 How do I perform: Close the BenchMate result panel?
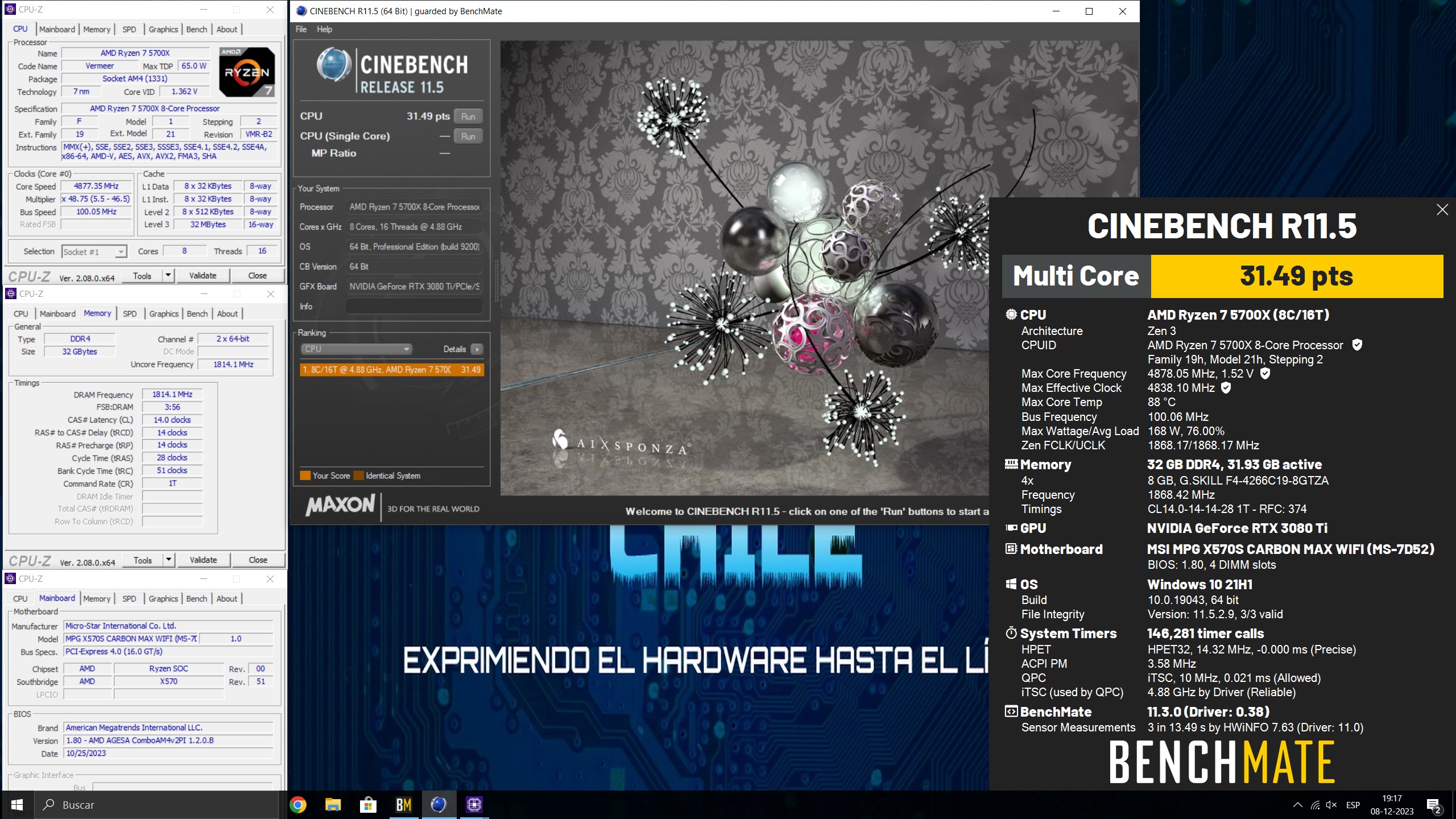click(x=1442, y=210)
